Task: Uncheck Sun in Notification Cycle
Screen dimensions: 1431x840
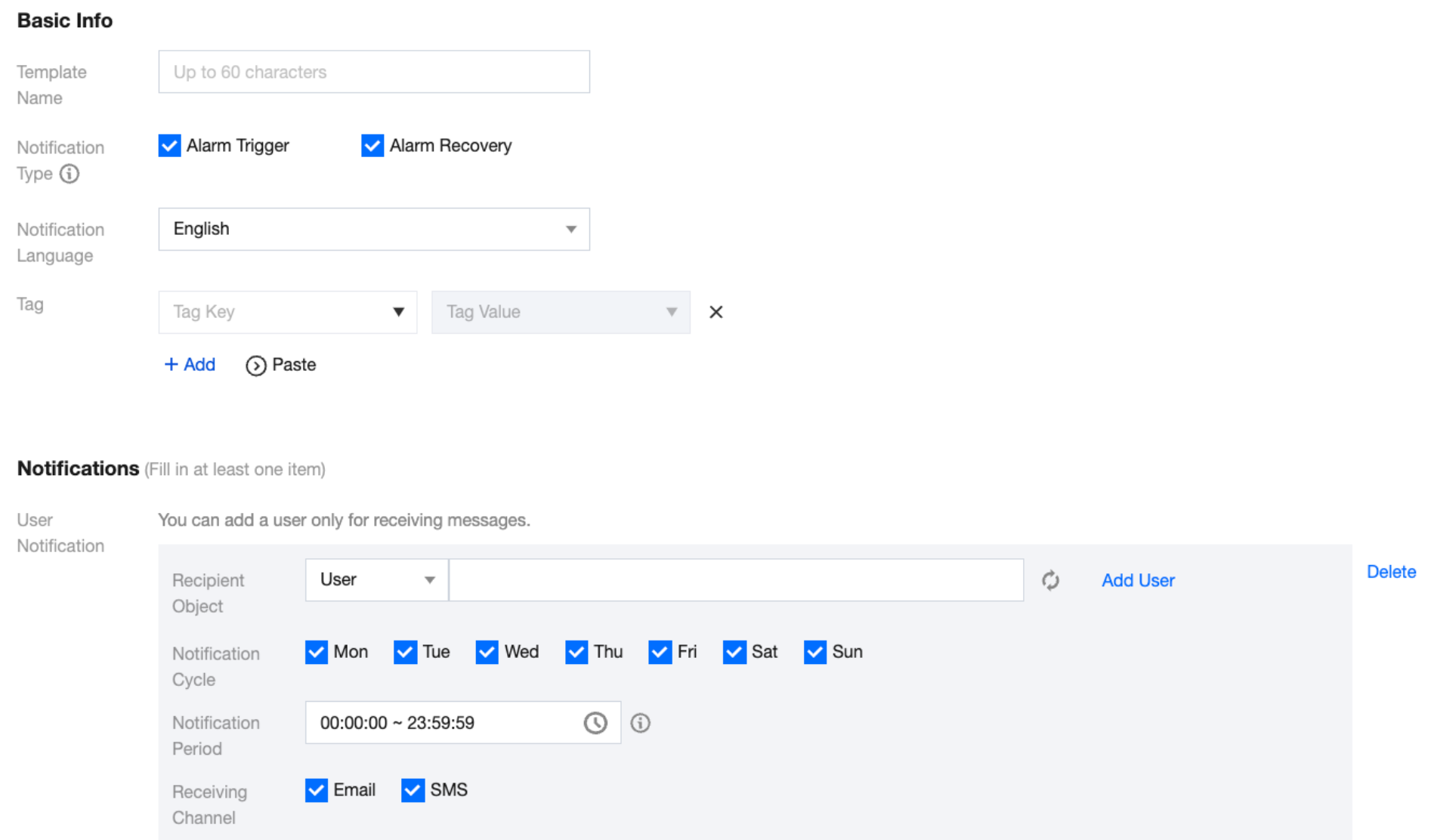Action: coord(815,652)
